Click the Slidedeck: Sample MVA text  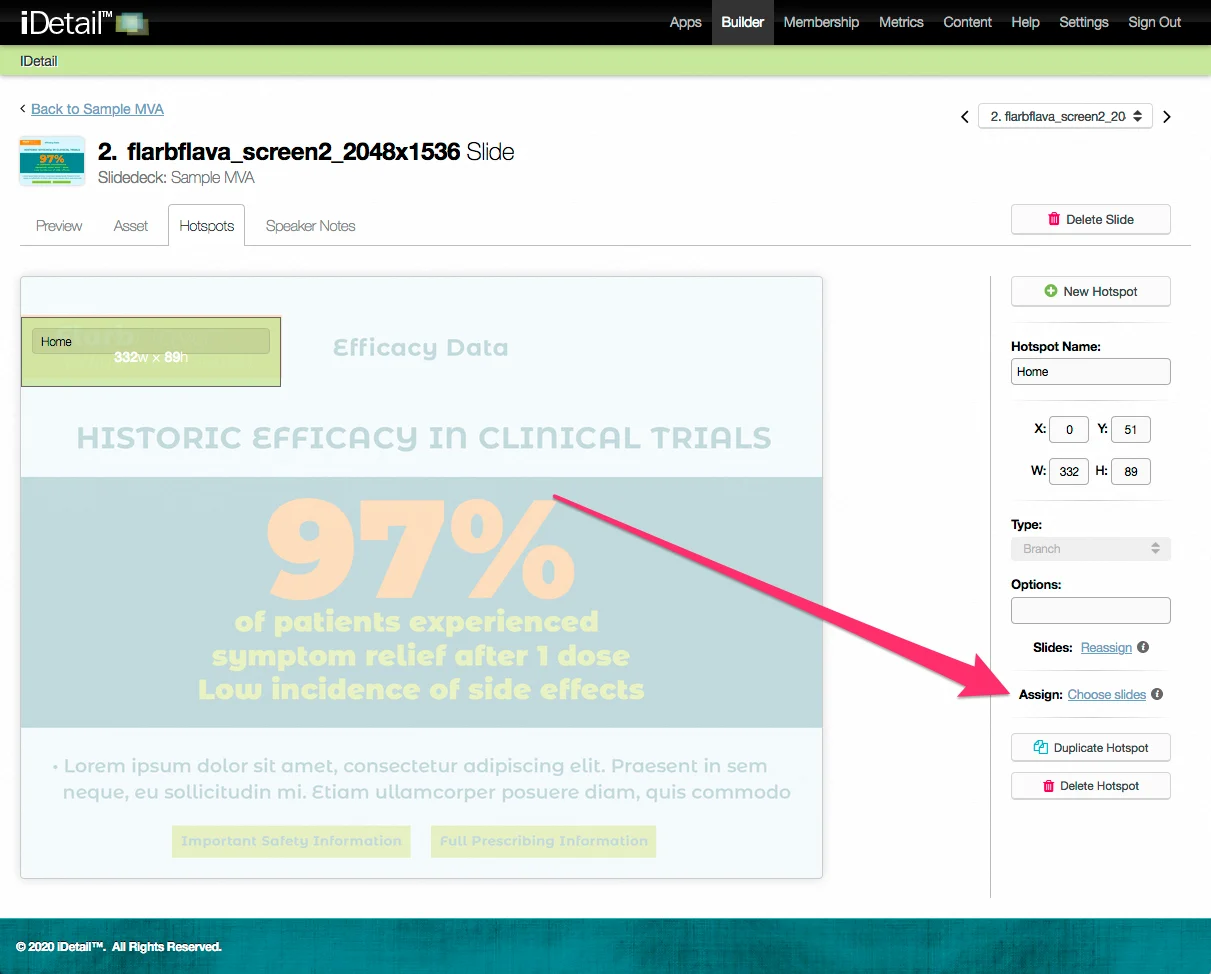[176, 178]
